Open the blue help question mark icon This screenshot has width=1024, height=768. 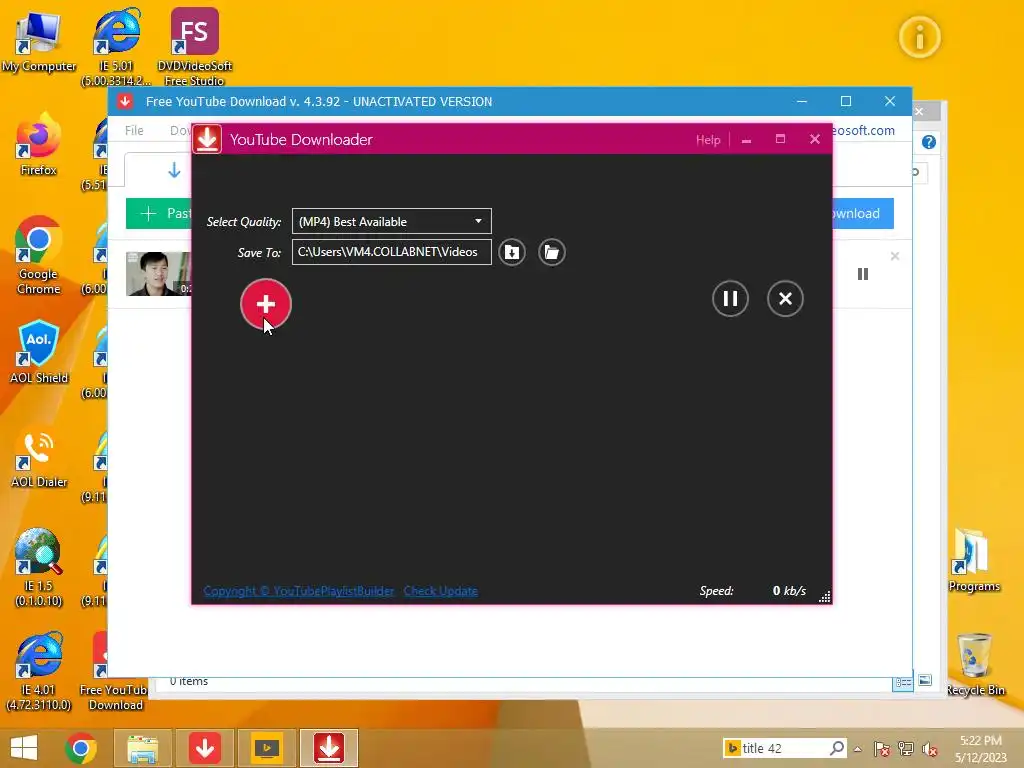pyautogui.click(x=929, y=142)
